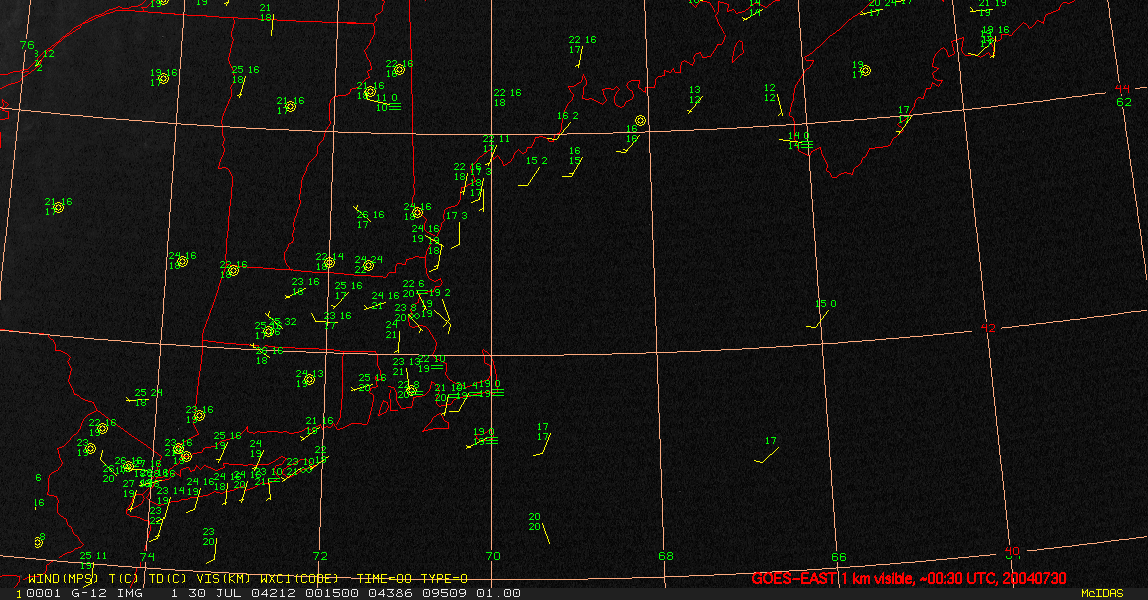Click the station plot reading 16 2

pos(567,116)
